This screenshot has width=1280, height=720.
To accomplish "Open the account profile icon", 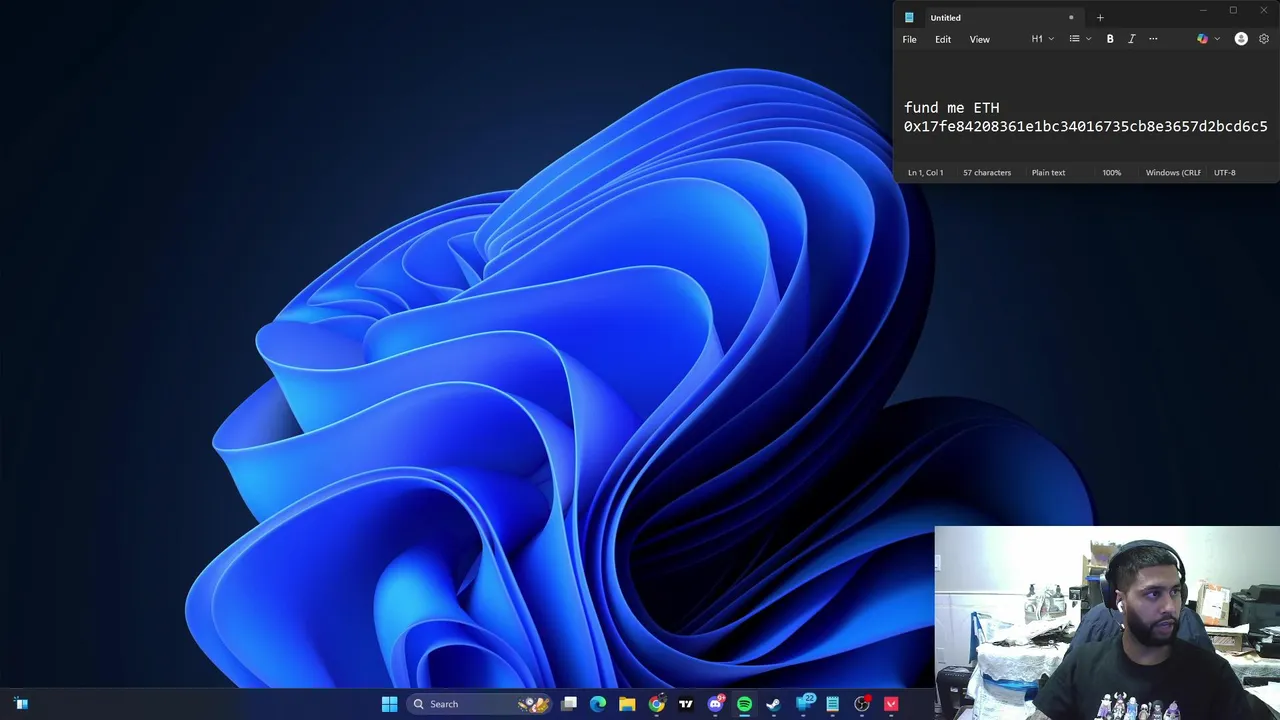I will tap(1241, 39).
